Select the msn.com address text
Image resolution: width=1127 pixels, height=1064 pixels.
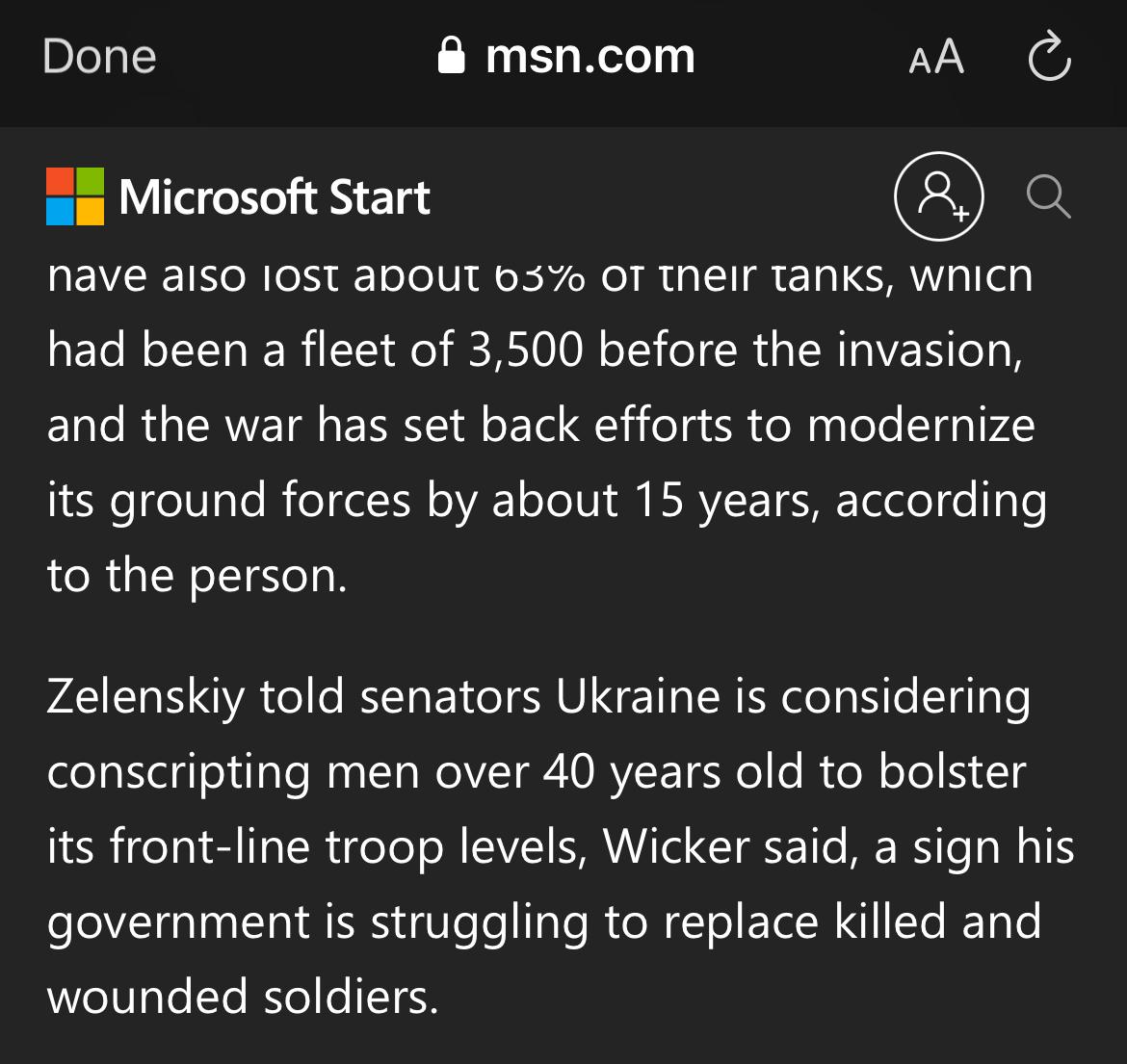(590, 56)
